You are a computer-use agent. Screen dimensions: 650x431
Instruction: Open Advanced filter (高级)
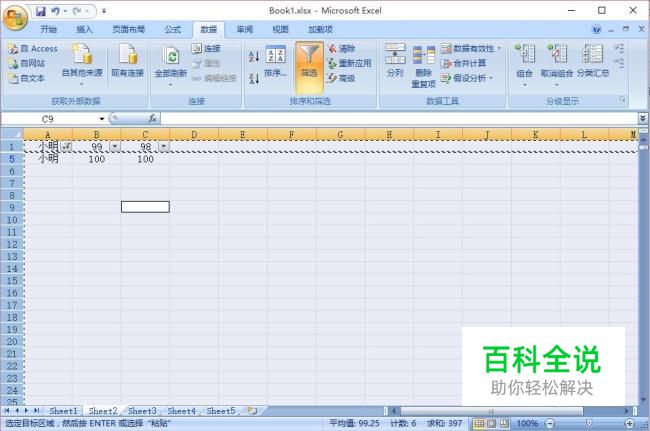point(342,78)
